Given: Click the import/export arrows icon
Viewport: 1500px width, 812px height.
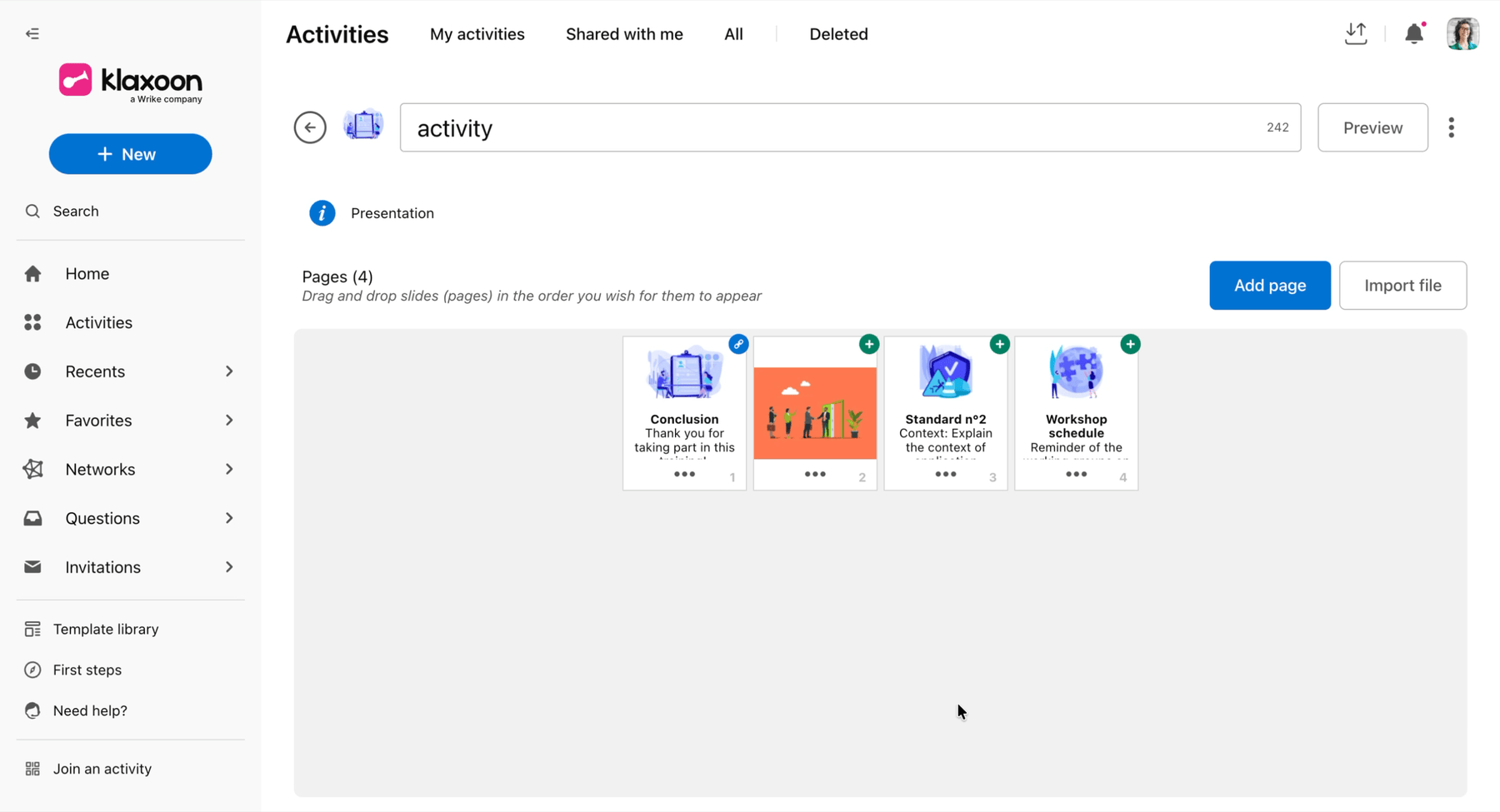Looking at the screenshot, I should pos(1356,33).
